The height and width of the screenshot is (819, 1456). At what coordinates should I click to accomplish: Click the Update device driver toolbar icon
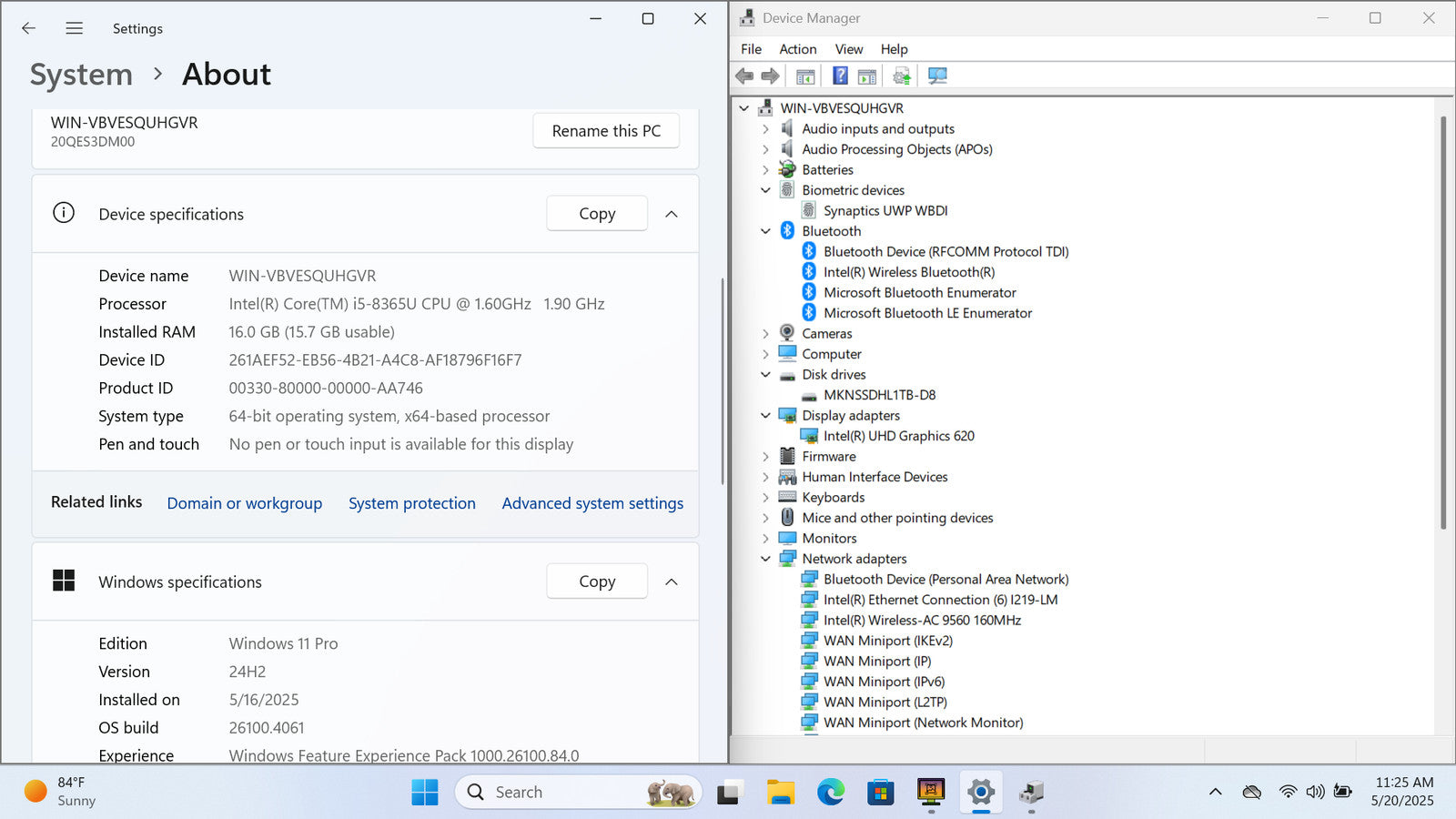coord(902,76)
